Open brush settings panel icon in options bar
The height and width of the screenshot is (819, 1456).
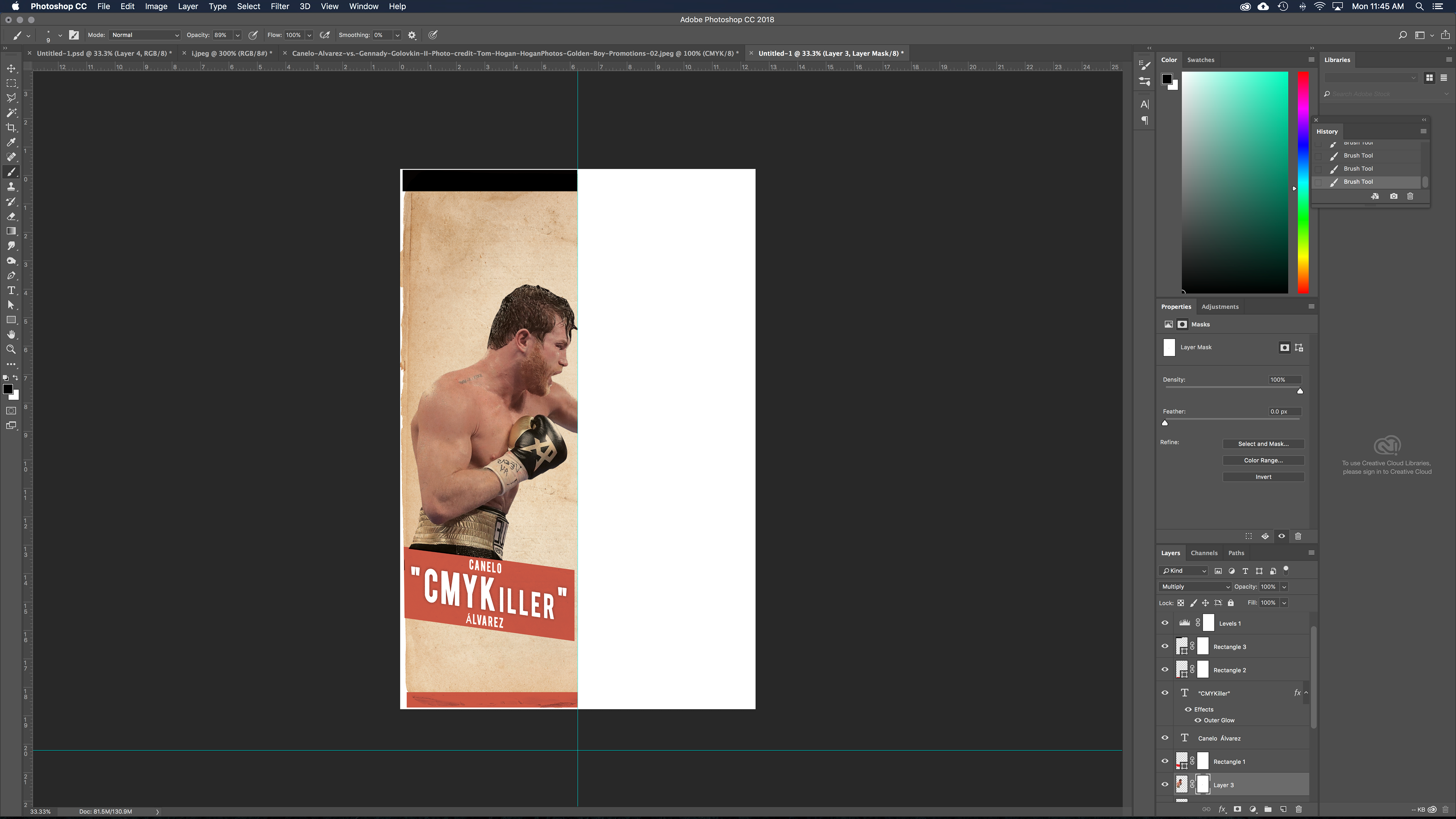[74, 35]
